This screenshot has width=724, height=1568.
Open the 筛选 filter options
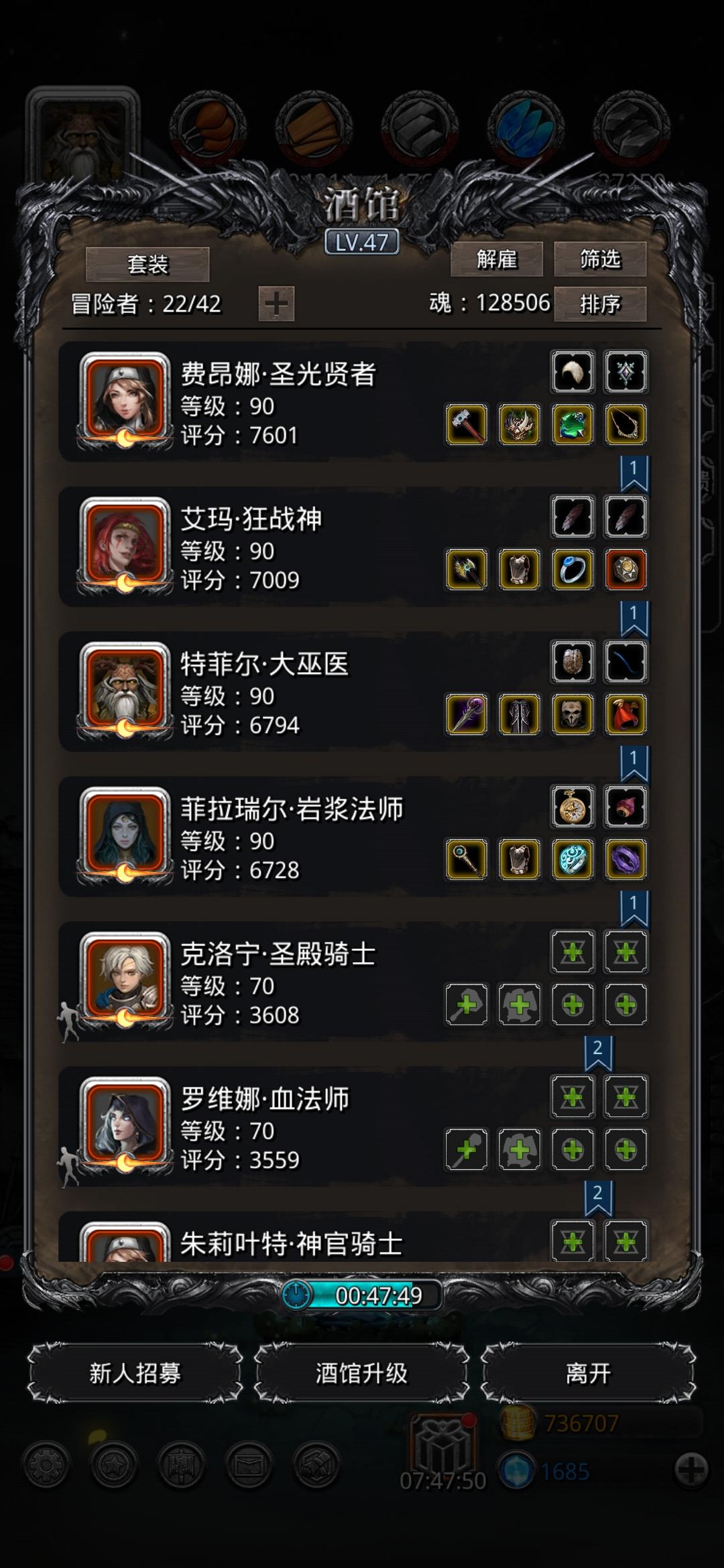click(x=600, y=259)
